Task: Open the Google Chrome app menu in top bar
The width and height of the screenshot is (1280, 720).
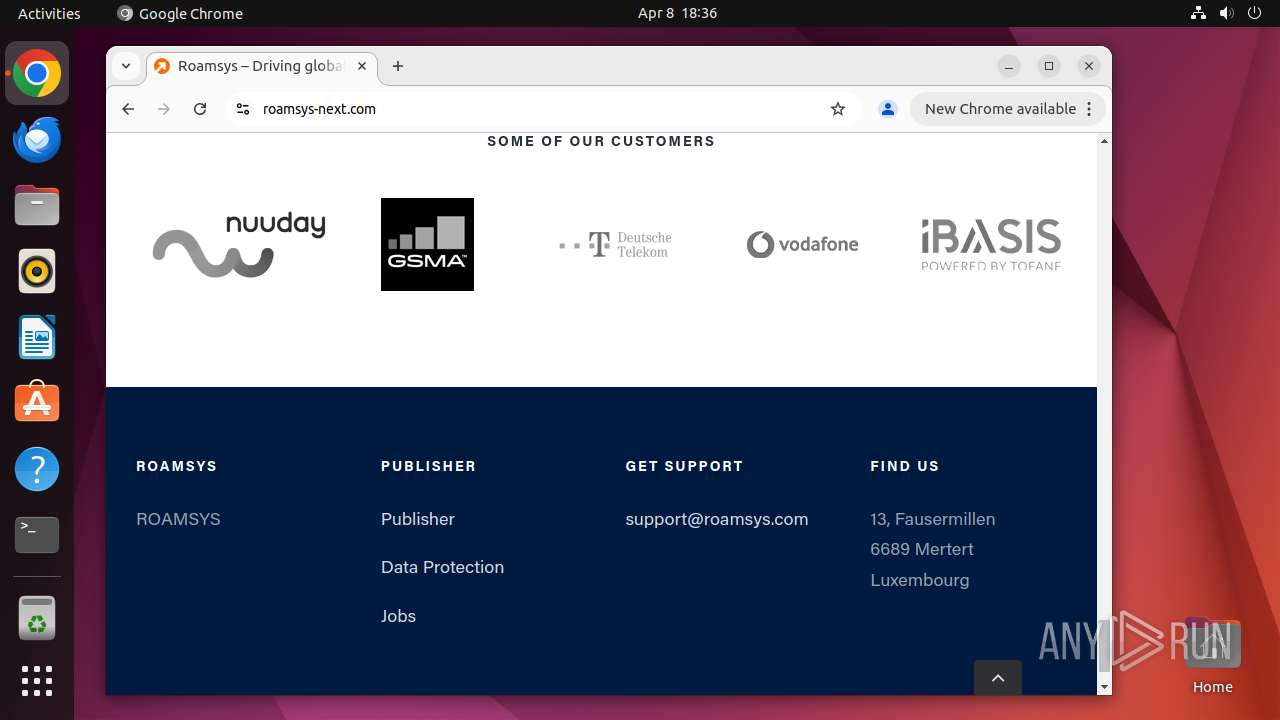Action: 180,13
